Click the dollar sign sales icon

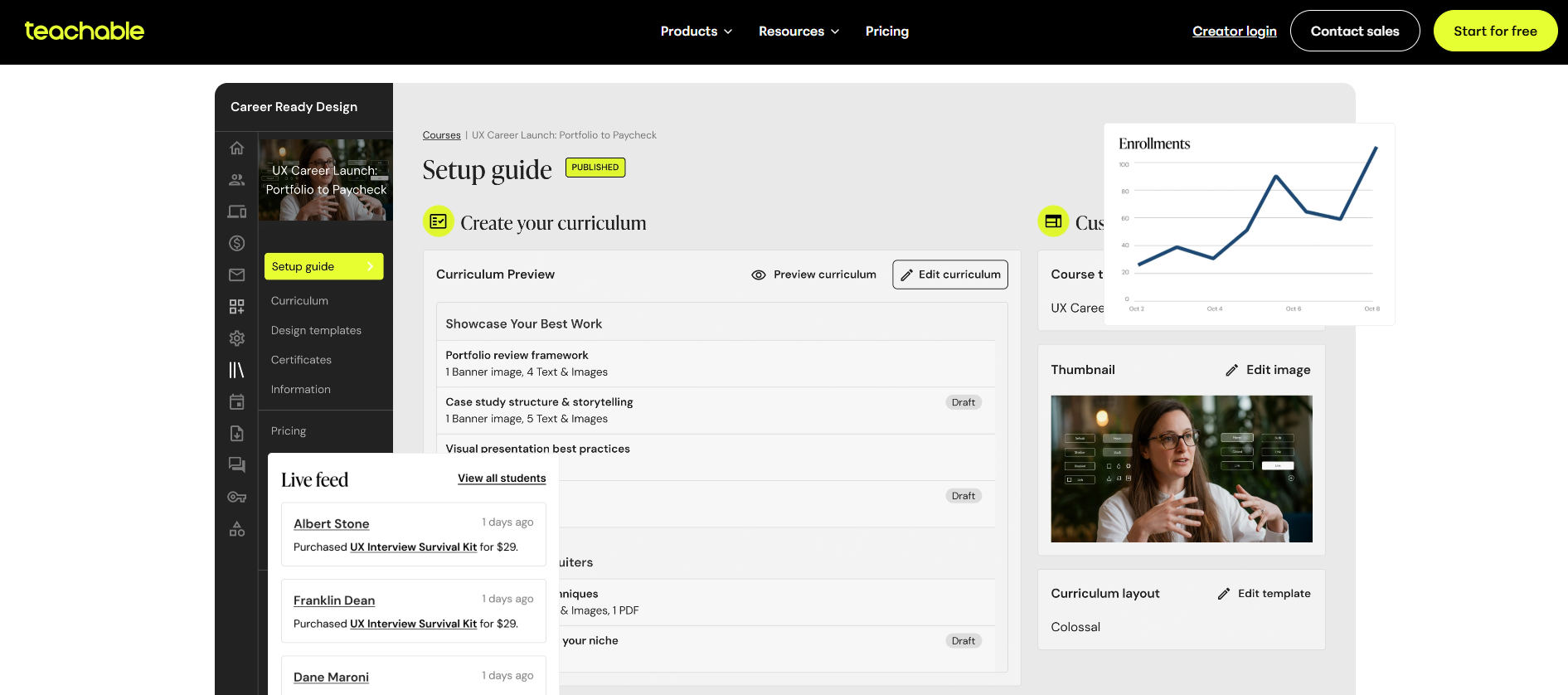236,243
